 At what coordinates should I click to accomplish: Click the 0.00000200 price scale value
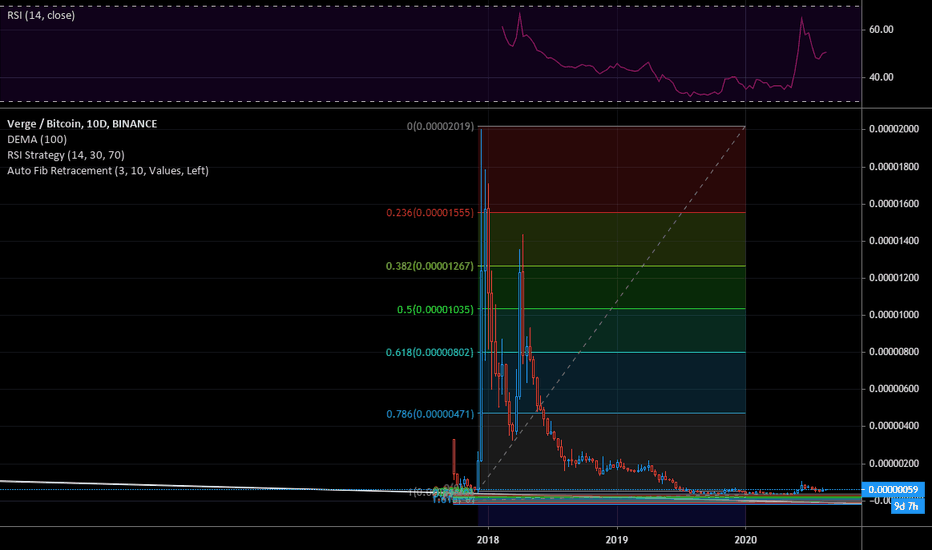(x=893, y=463)
